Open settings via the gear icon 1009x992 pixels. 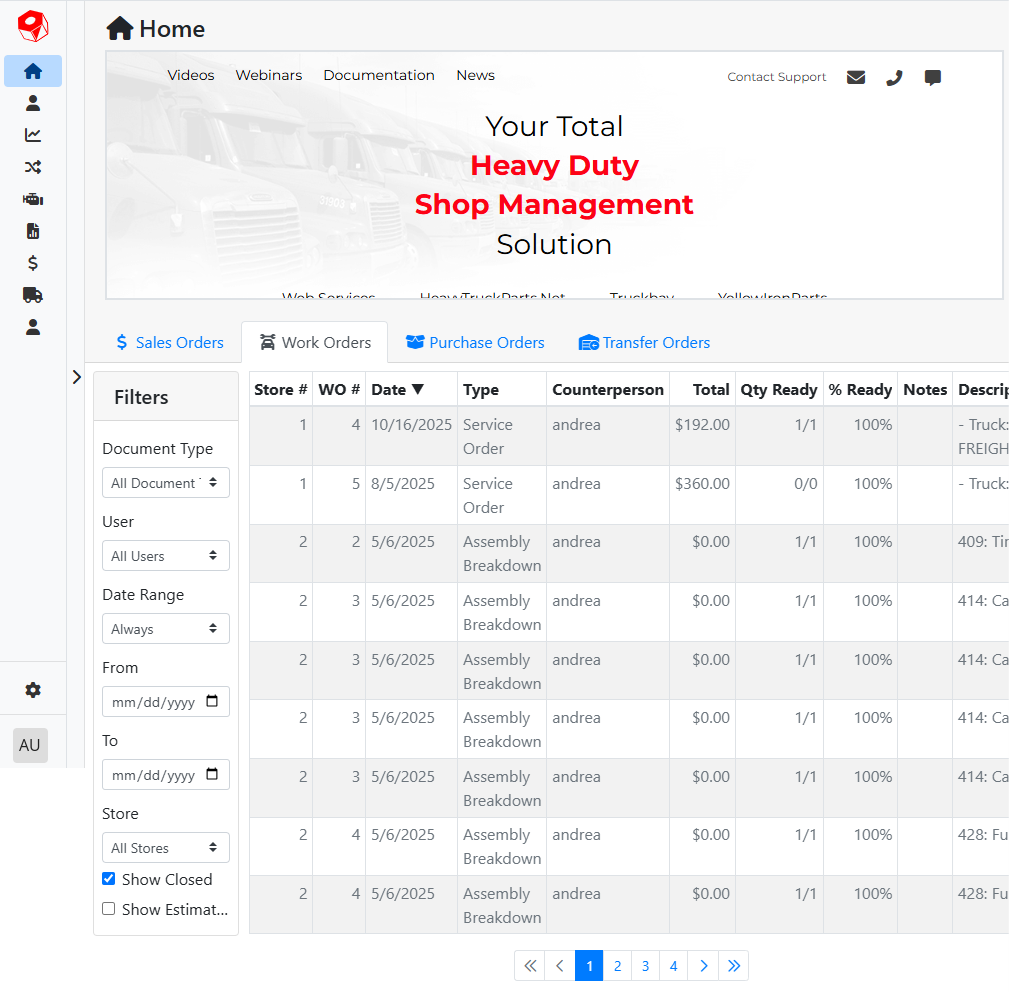(33, 690)
